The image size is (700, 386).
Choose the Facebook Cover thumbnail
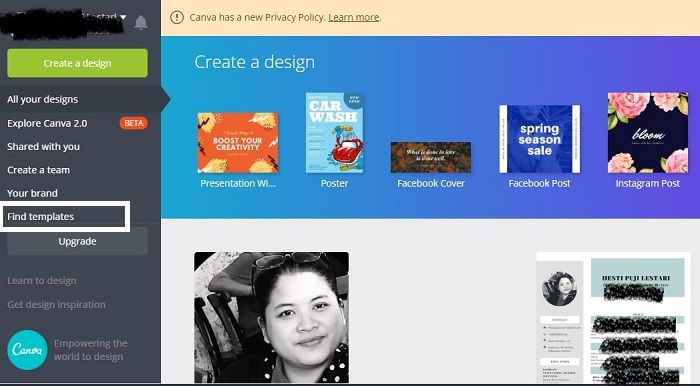click(431, 157)
